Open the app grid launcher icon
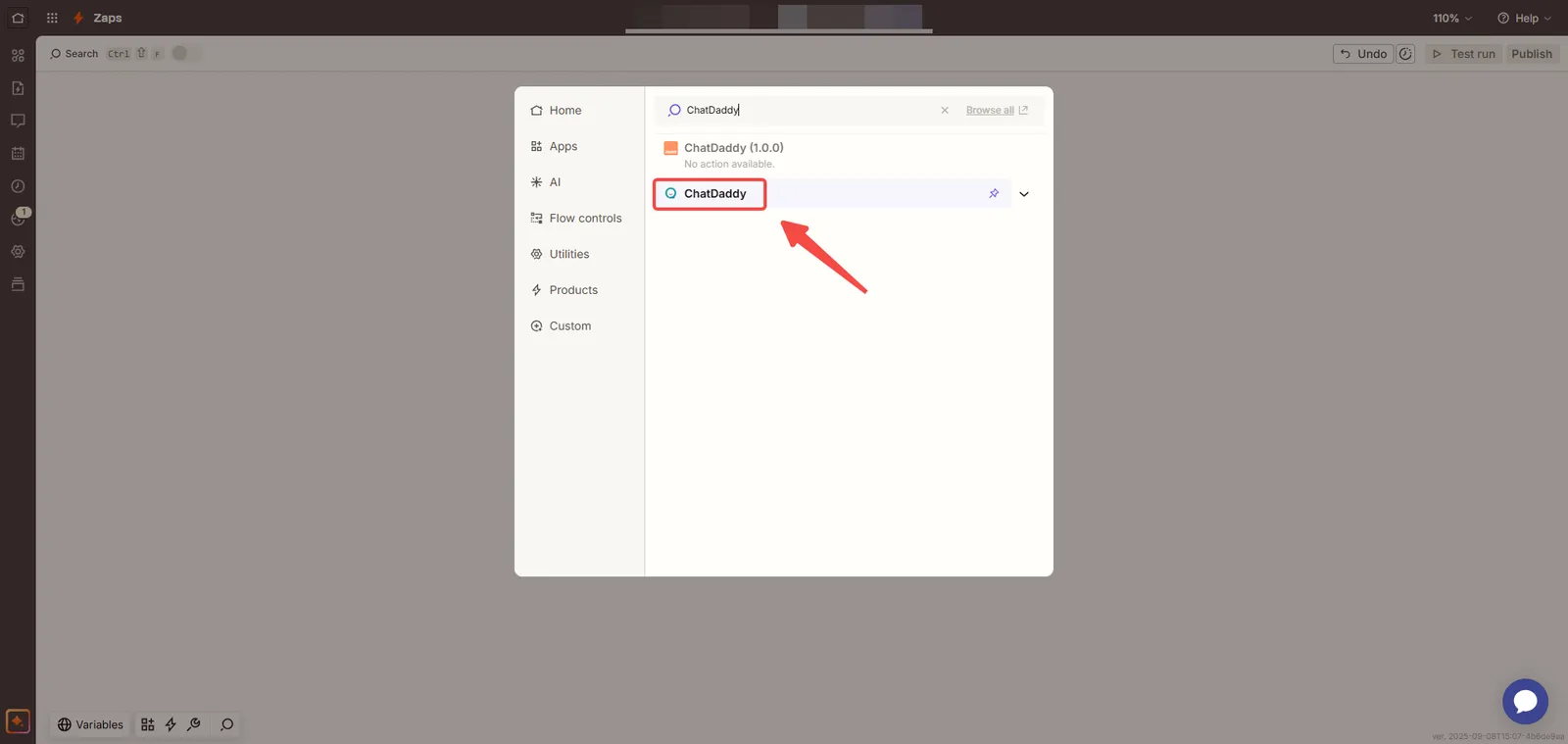 [x=52, y=18]
